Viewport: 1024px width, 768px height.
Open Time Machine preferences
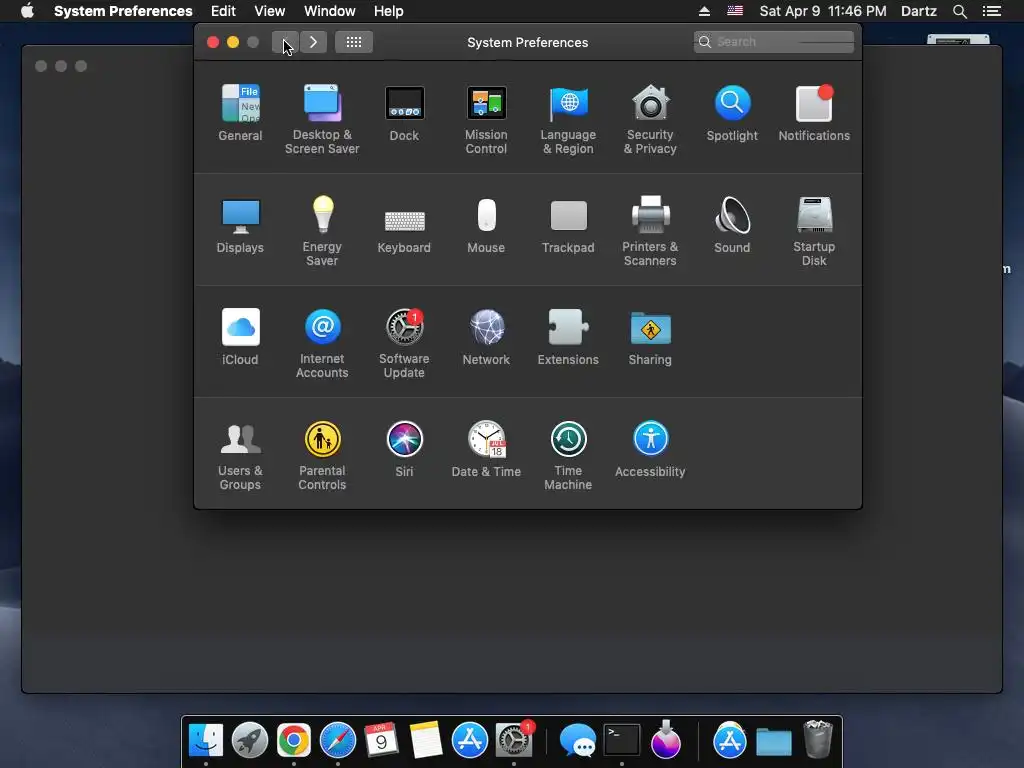tap(568, 456)
